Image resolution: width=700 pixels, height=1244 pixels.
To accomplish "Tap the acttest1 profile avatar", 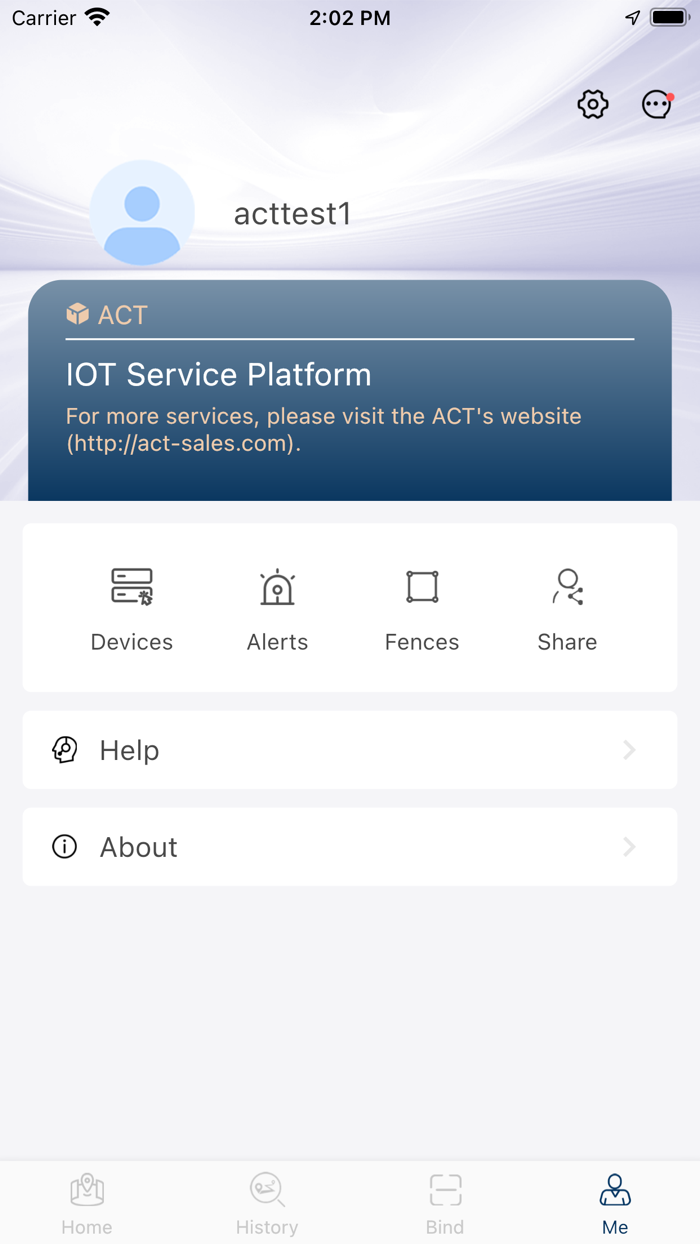I will (142, 212).
